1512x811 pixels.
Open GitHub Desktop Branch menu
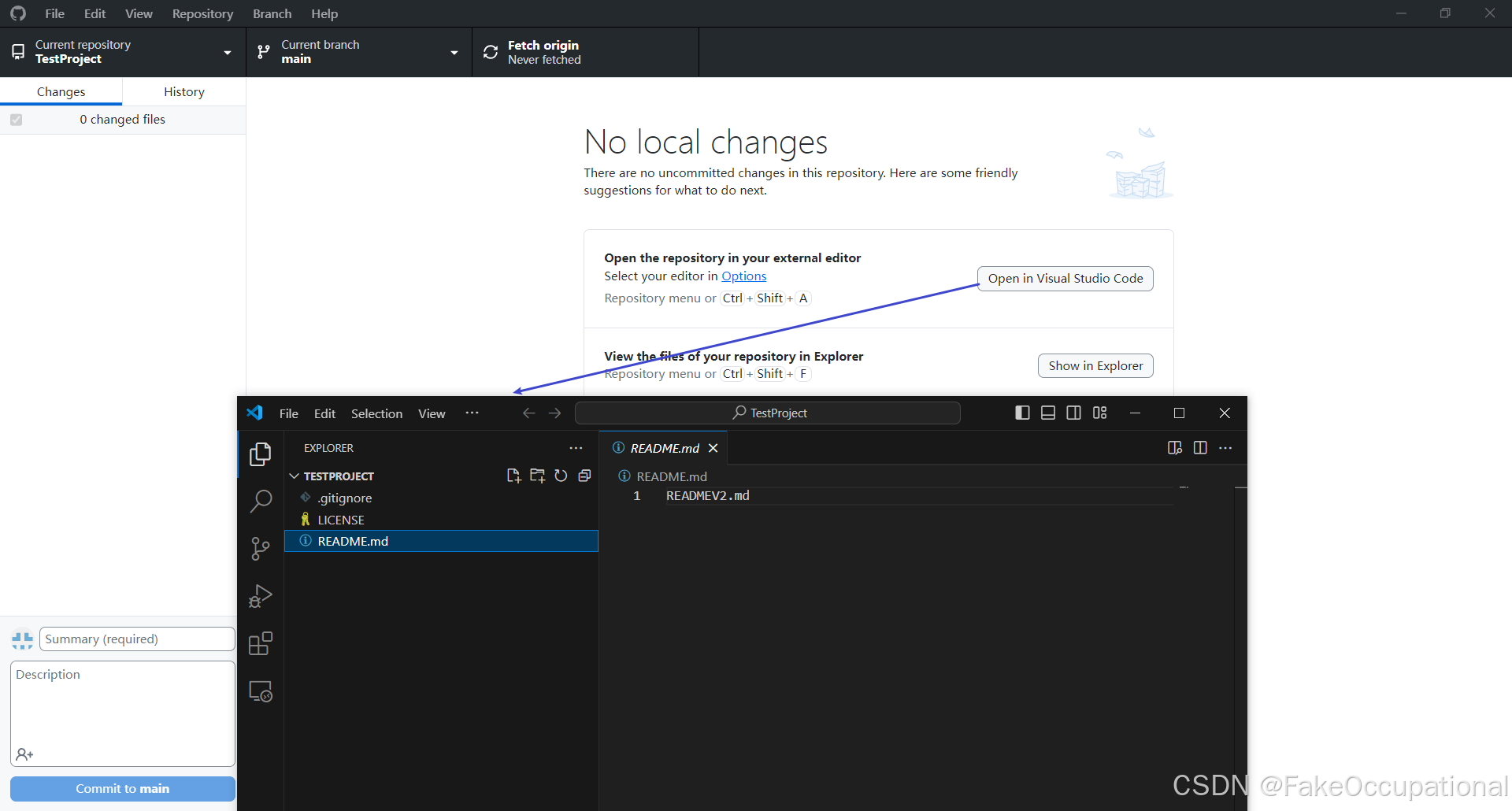click(x=272, y=13)
